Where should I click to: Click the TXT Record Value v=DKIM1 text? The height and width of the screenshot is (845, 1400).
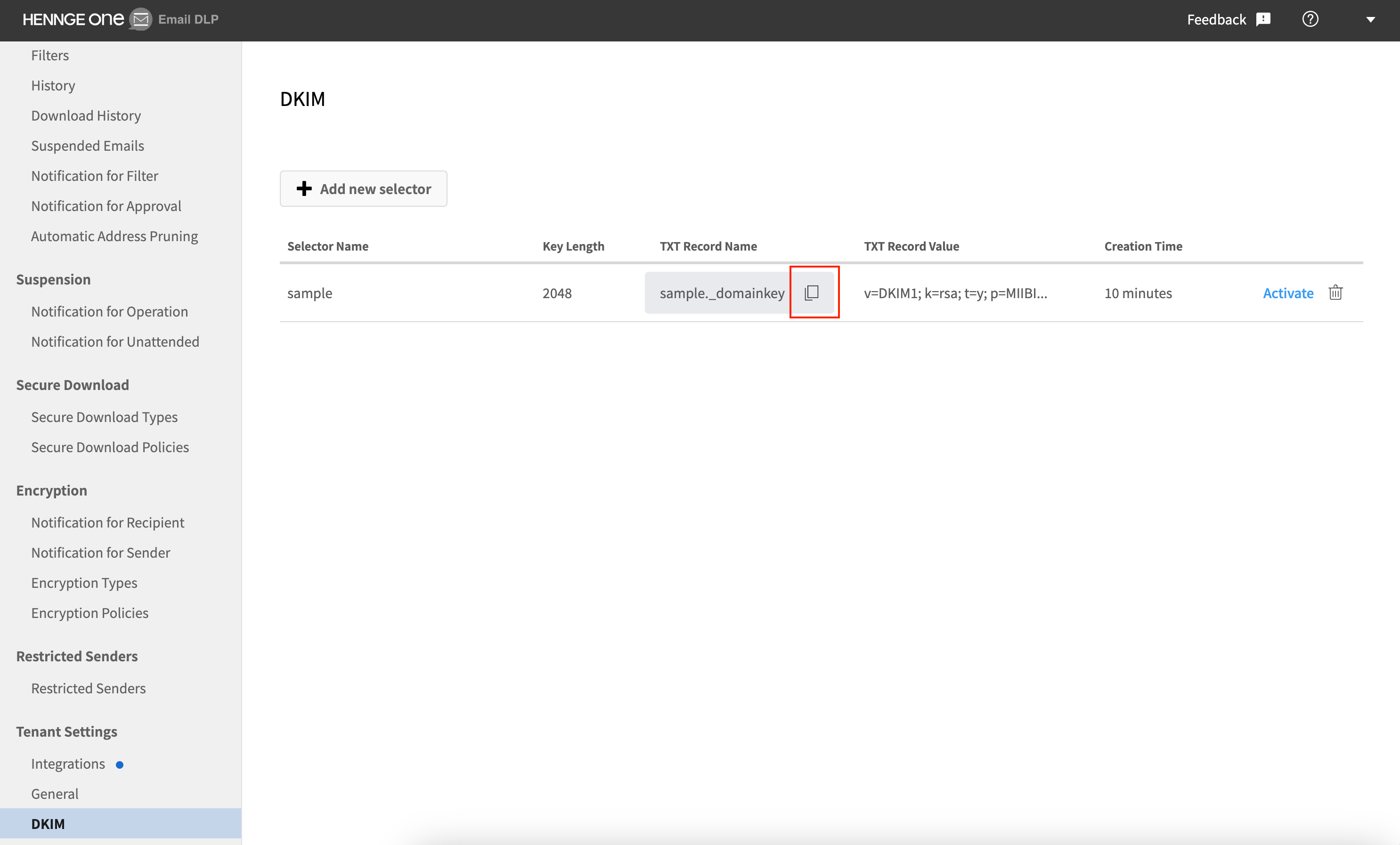point(955,293)
